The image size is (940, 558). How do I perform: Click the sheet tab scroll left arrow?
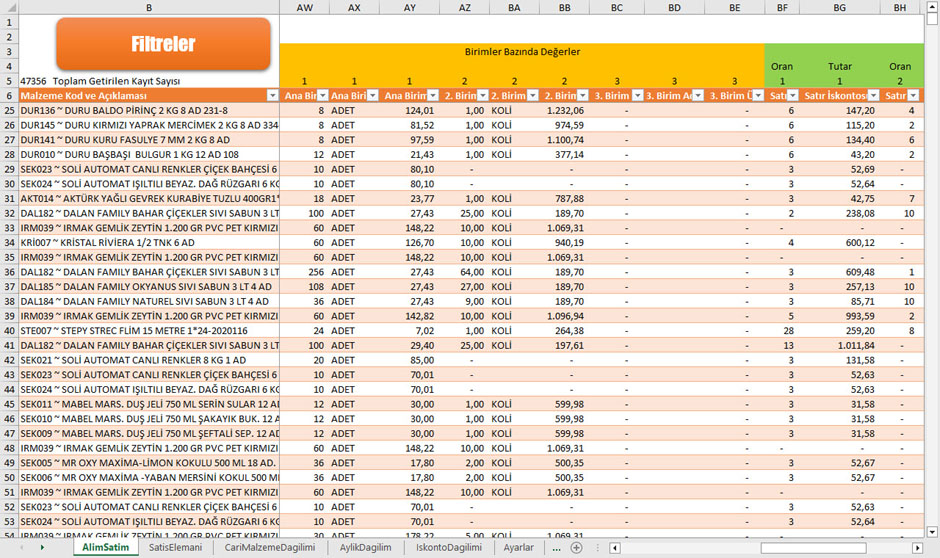point(22,547)
